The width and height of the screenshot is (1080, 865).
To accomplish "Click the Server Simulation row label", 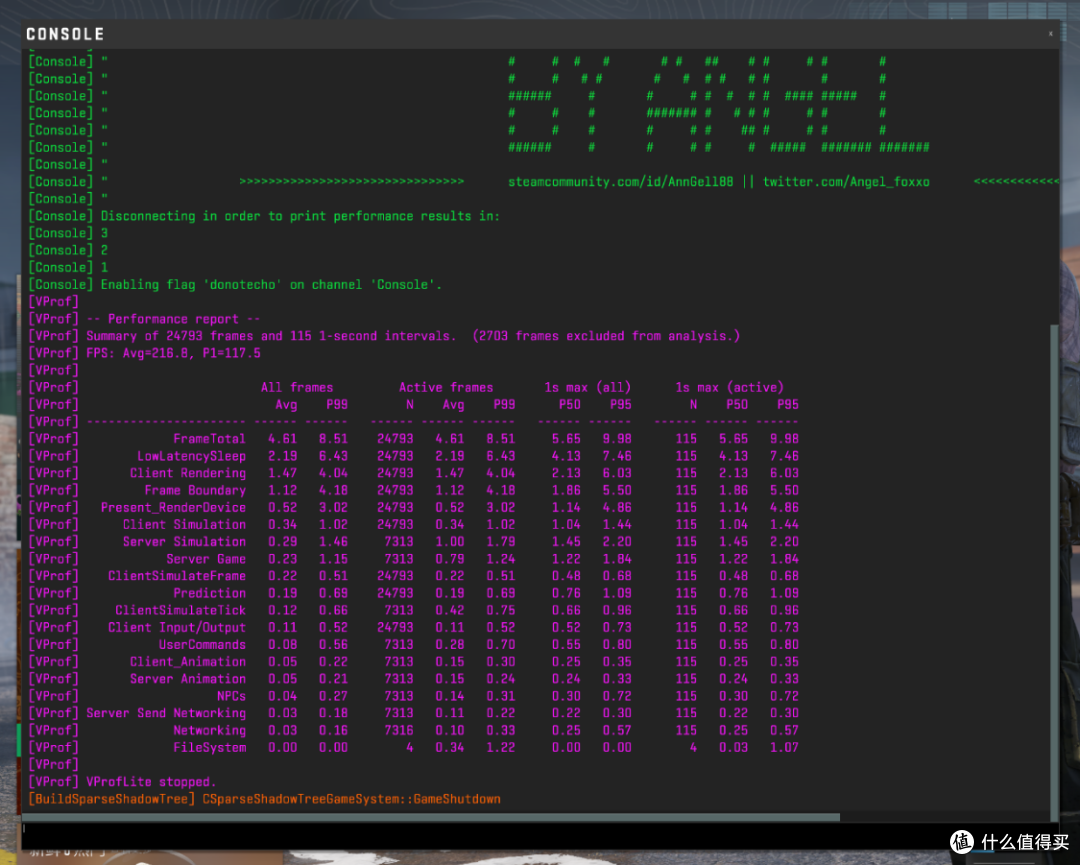I will [185, 542].
